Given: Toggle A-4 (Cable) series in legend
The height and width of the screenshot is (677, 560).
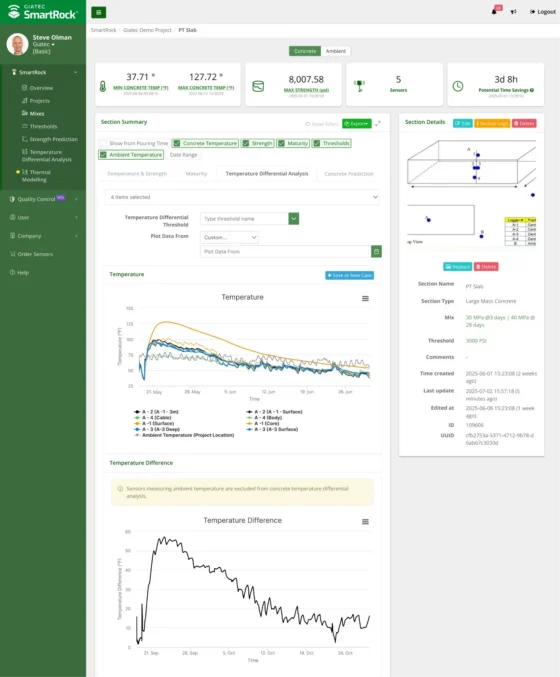Looking at the screenshot, I should [153, 418].
